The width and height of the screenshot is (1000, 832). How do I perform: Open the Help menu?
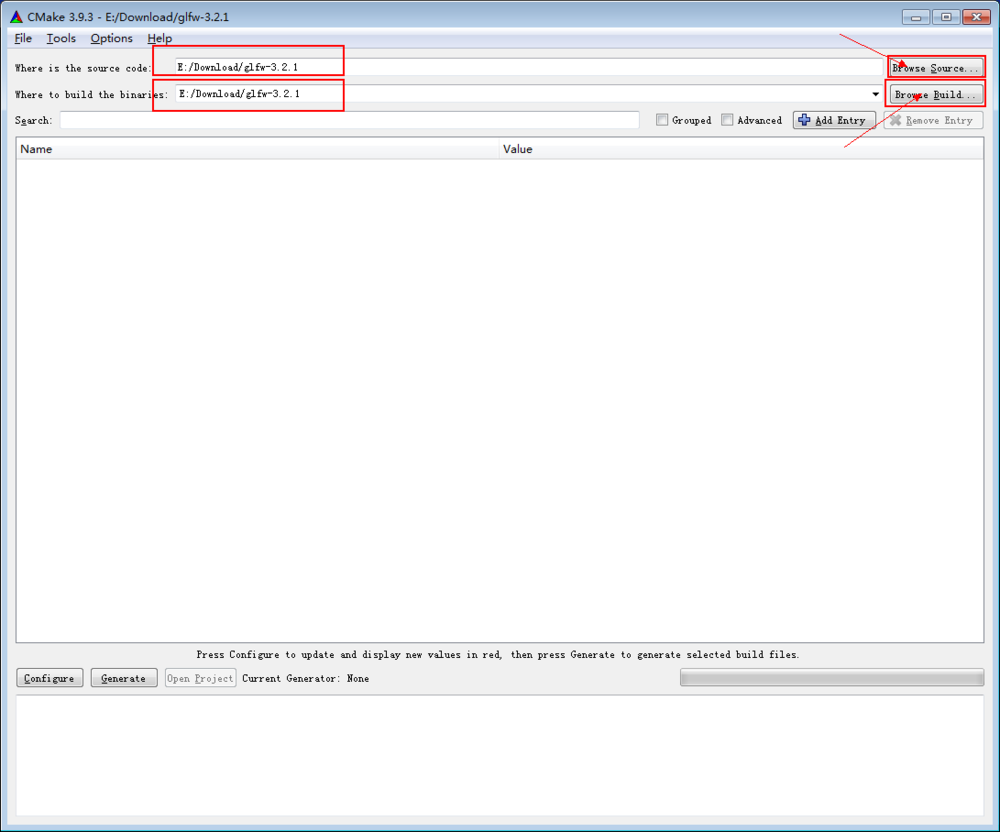[x=159, y=38]
